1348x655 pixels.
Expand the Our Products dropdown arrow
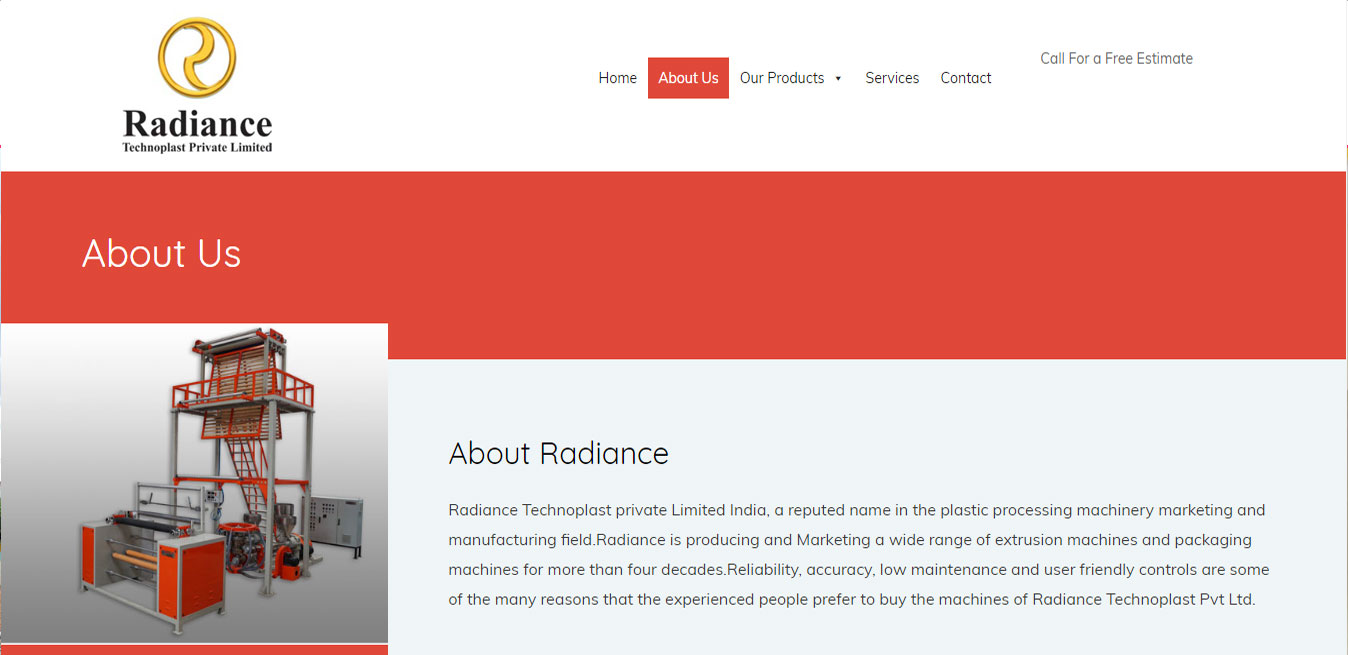point(838,79)
